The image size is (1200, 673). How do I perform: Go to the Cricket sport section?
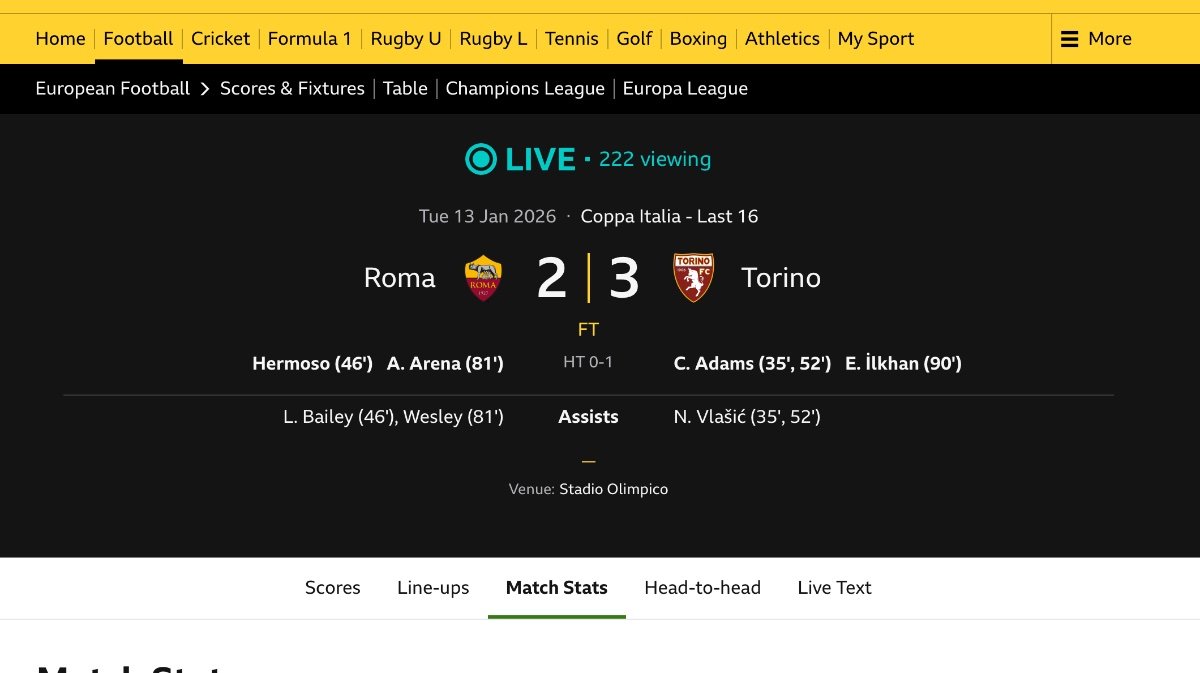pos(220,39)
